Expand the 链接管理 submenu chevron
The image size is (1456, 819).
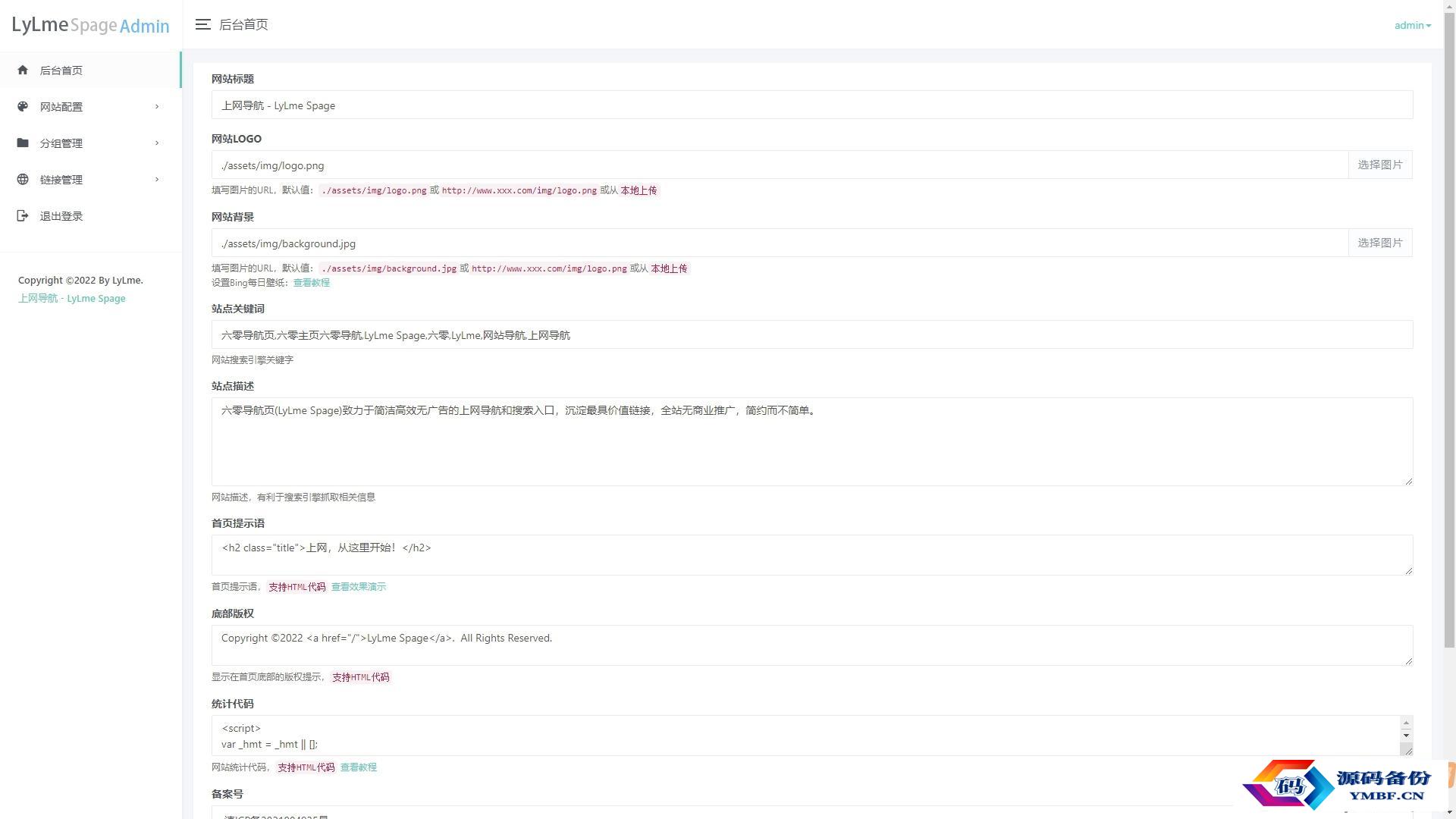pos(157,179)
